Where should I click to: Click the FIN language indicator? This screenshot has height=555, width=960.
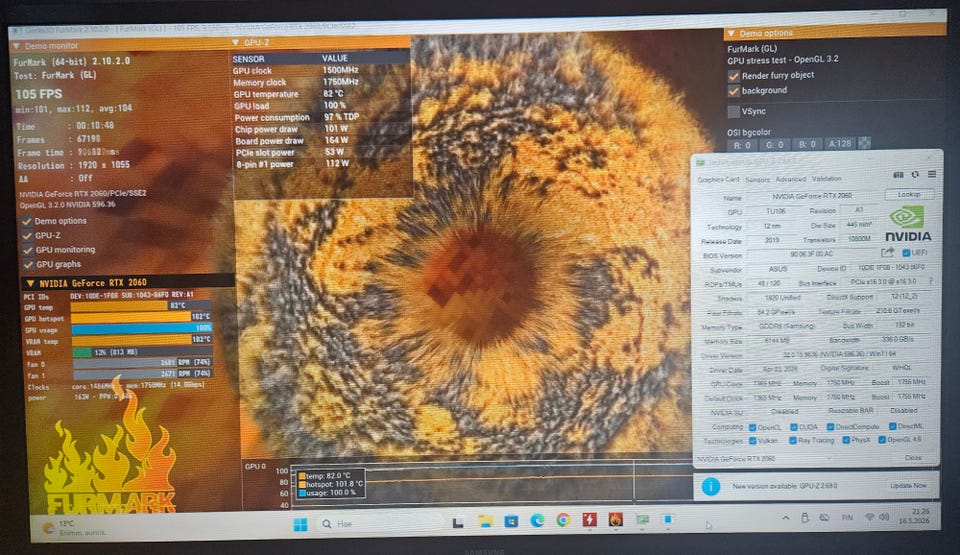(847, 518)
